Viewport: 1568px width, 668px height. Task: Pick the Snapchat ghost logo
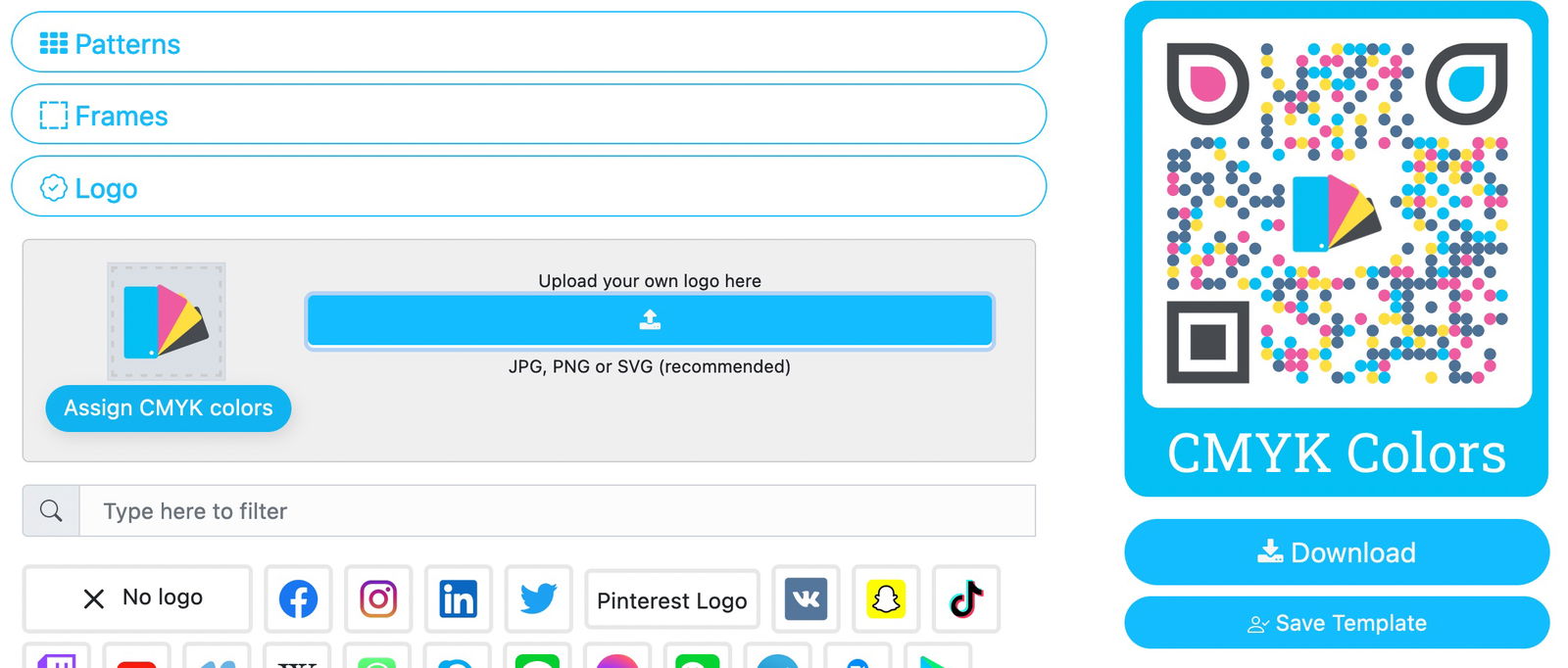(x=886, y=598)
